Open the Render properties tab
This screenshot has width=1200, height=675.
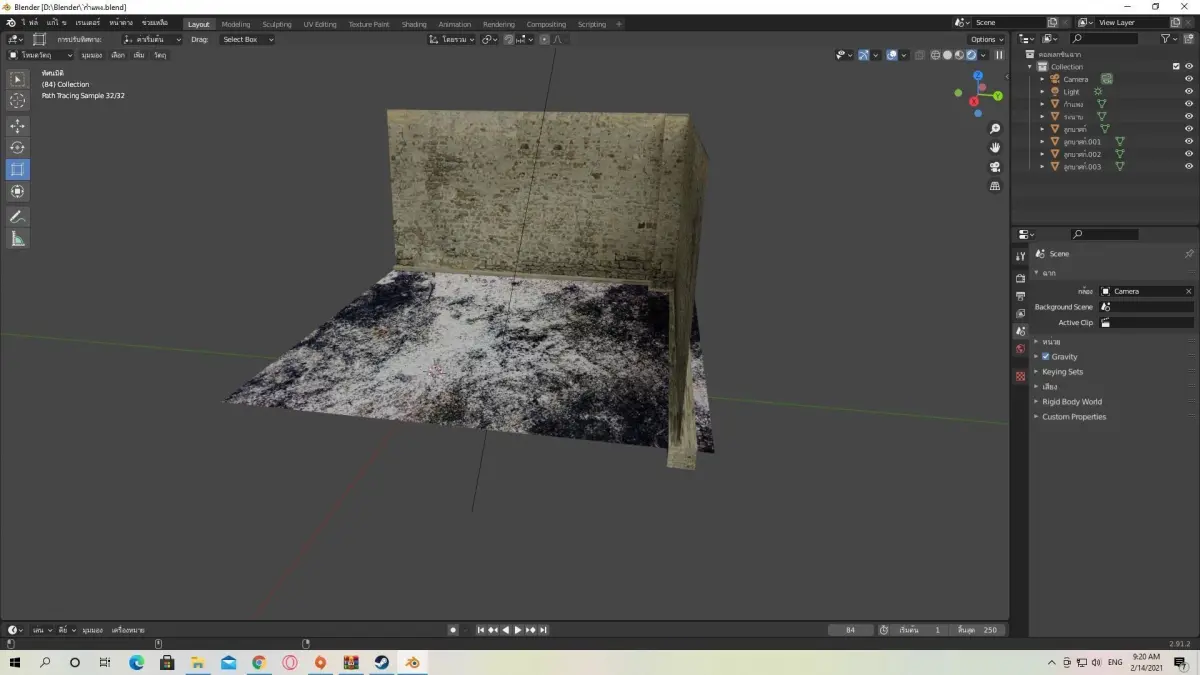1020,277
